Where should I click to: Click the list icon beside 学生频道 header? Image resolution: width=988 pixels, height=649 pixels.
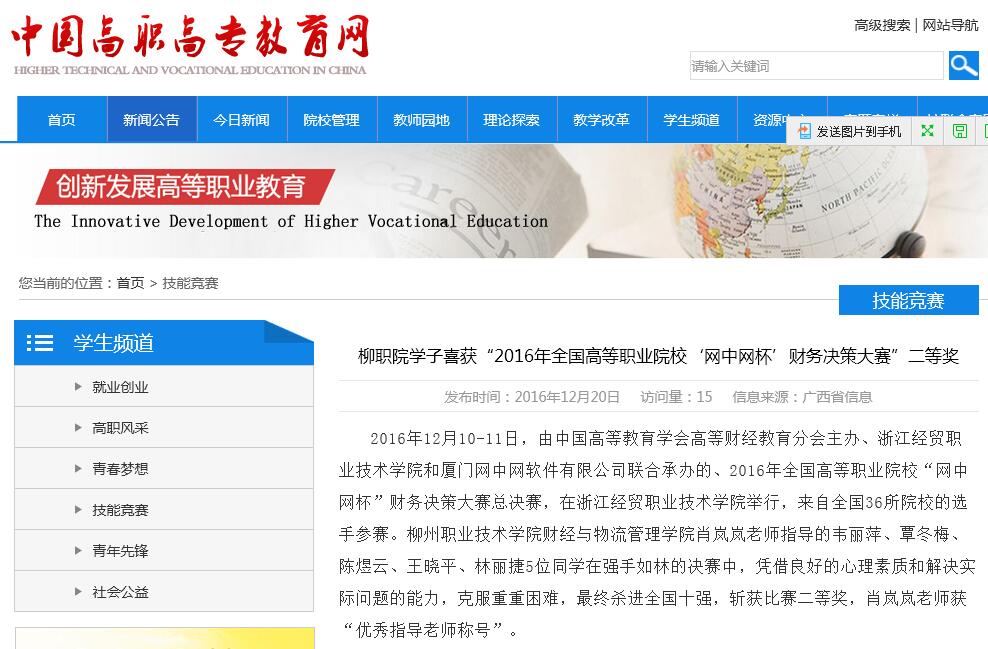(40, 343)
